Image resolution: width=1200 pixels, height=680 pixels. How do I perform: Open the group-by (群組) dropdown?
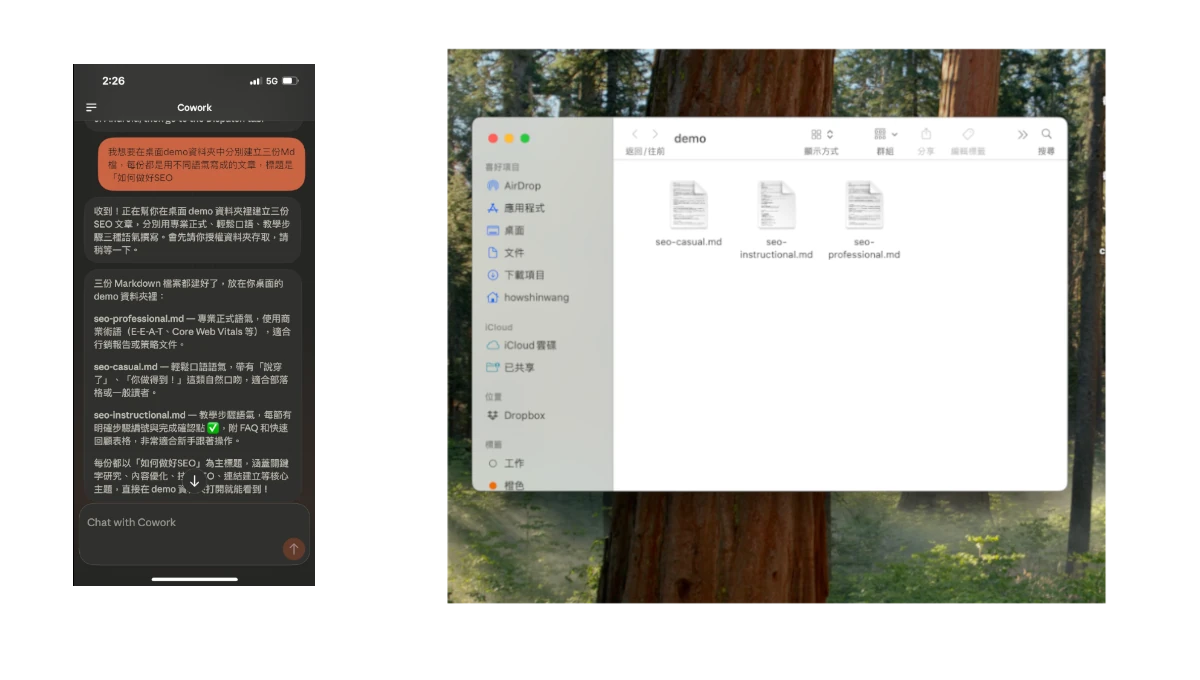click(x=885, y=135)
